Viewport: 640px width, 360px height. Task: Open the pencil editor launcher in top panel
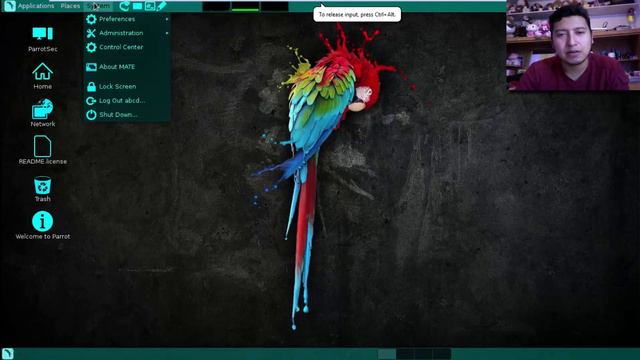(162, 6)
